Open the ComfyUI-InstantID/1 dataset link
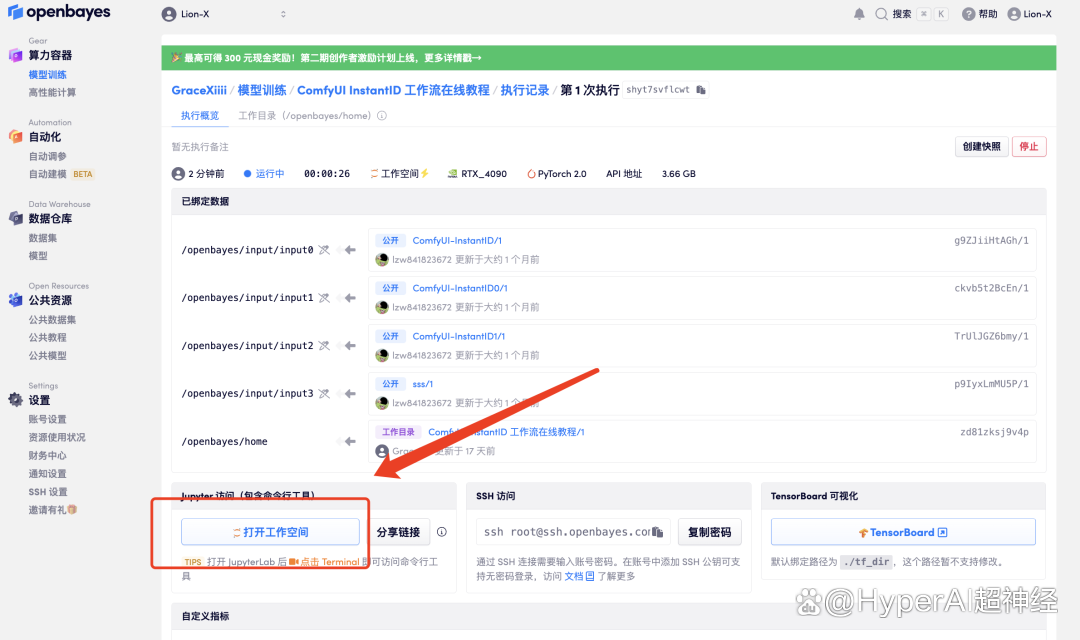Screen dimensions: 1080x640 click(457, 240)
